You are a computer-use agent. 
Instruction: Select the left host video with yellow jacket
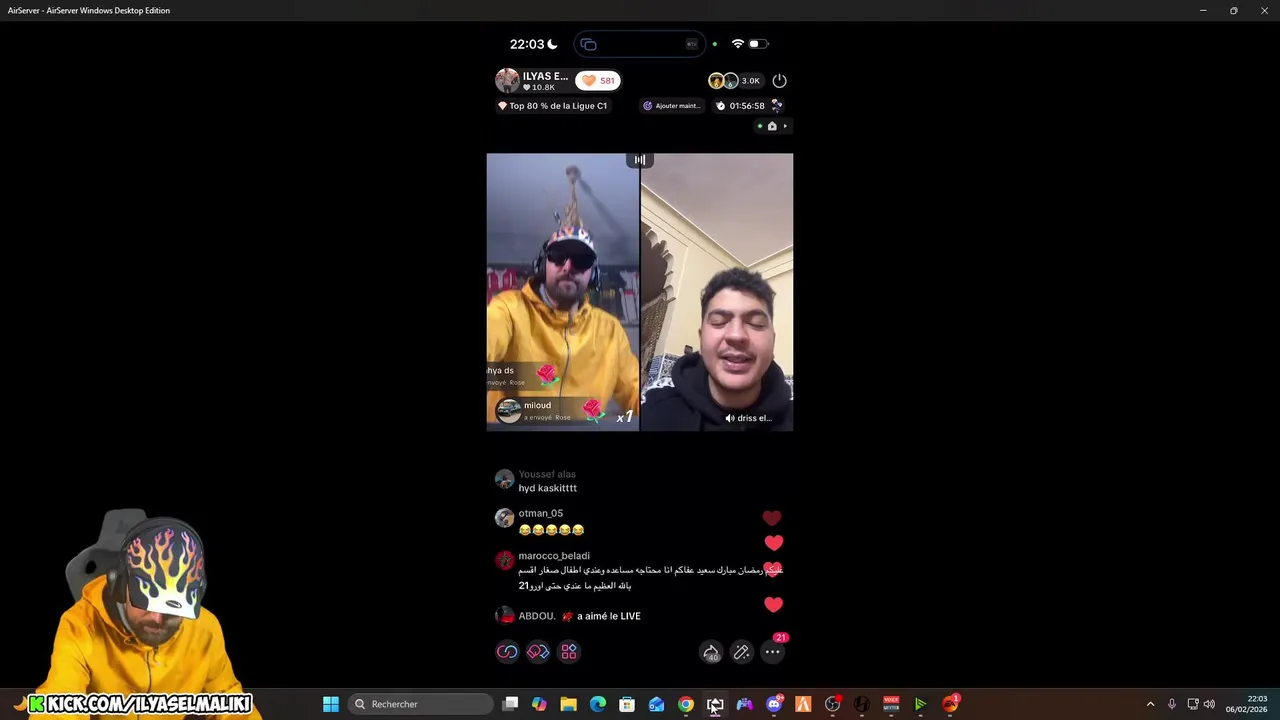tap(562, 292)
